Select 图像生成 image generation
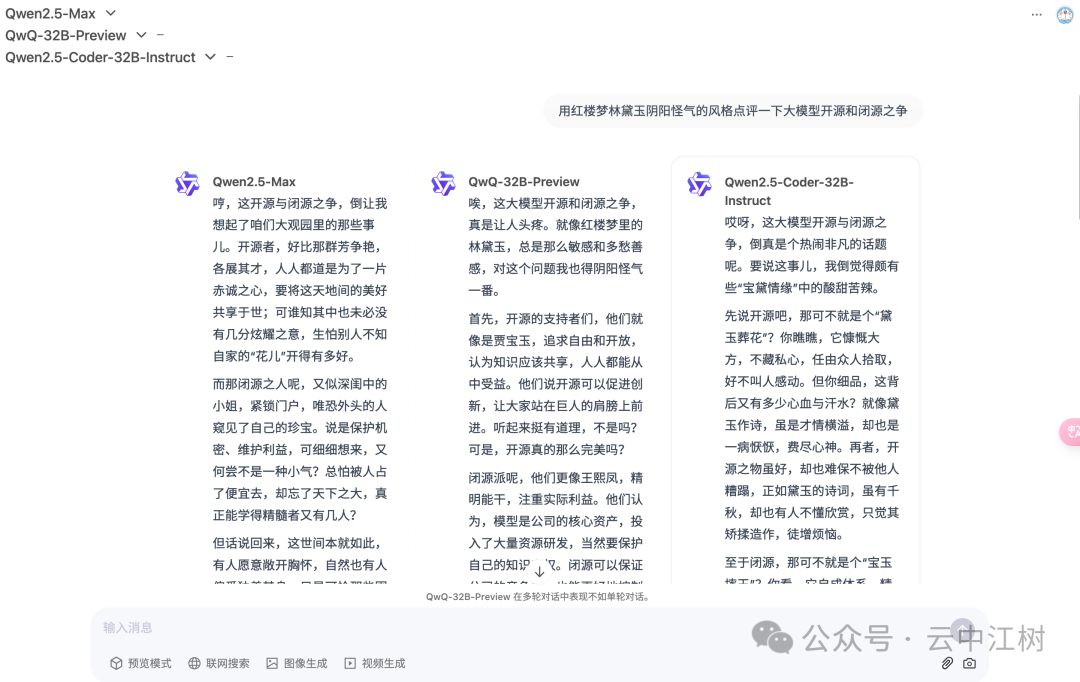The height and width of the screenshot is (682, 1080). (297, 663)
